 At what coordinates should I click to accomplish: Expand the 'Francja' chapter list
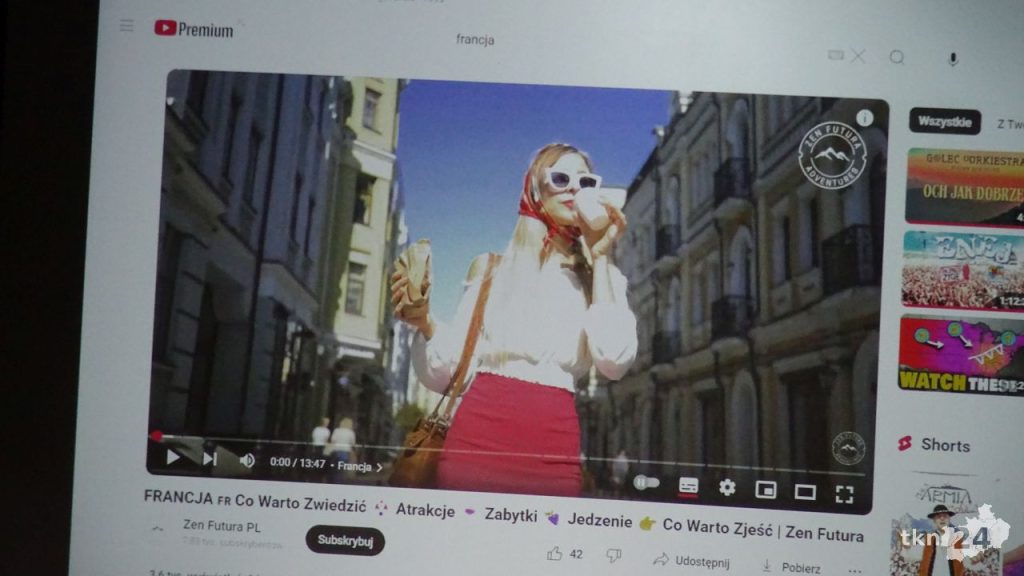[x=360, y=466]
